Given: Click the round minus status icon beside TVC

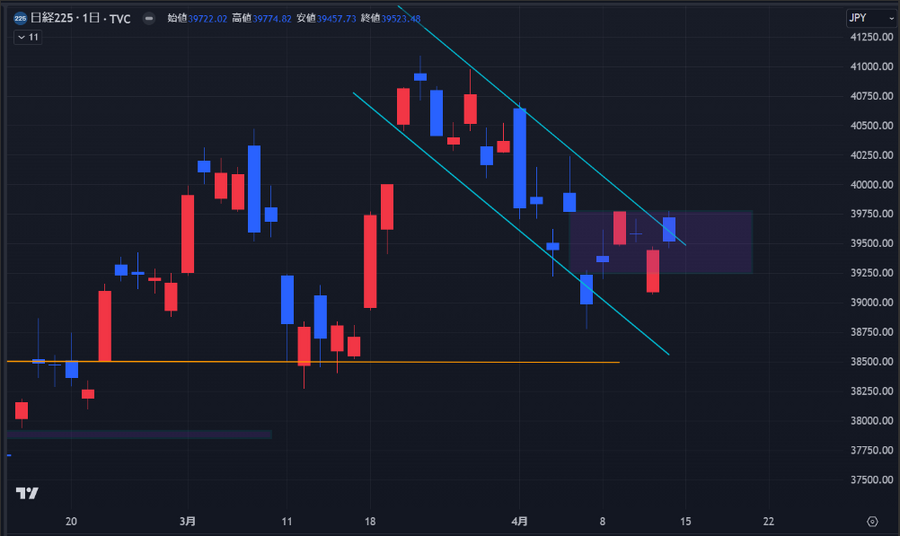Looking at the screenshot, I should tap(148, 19).
